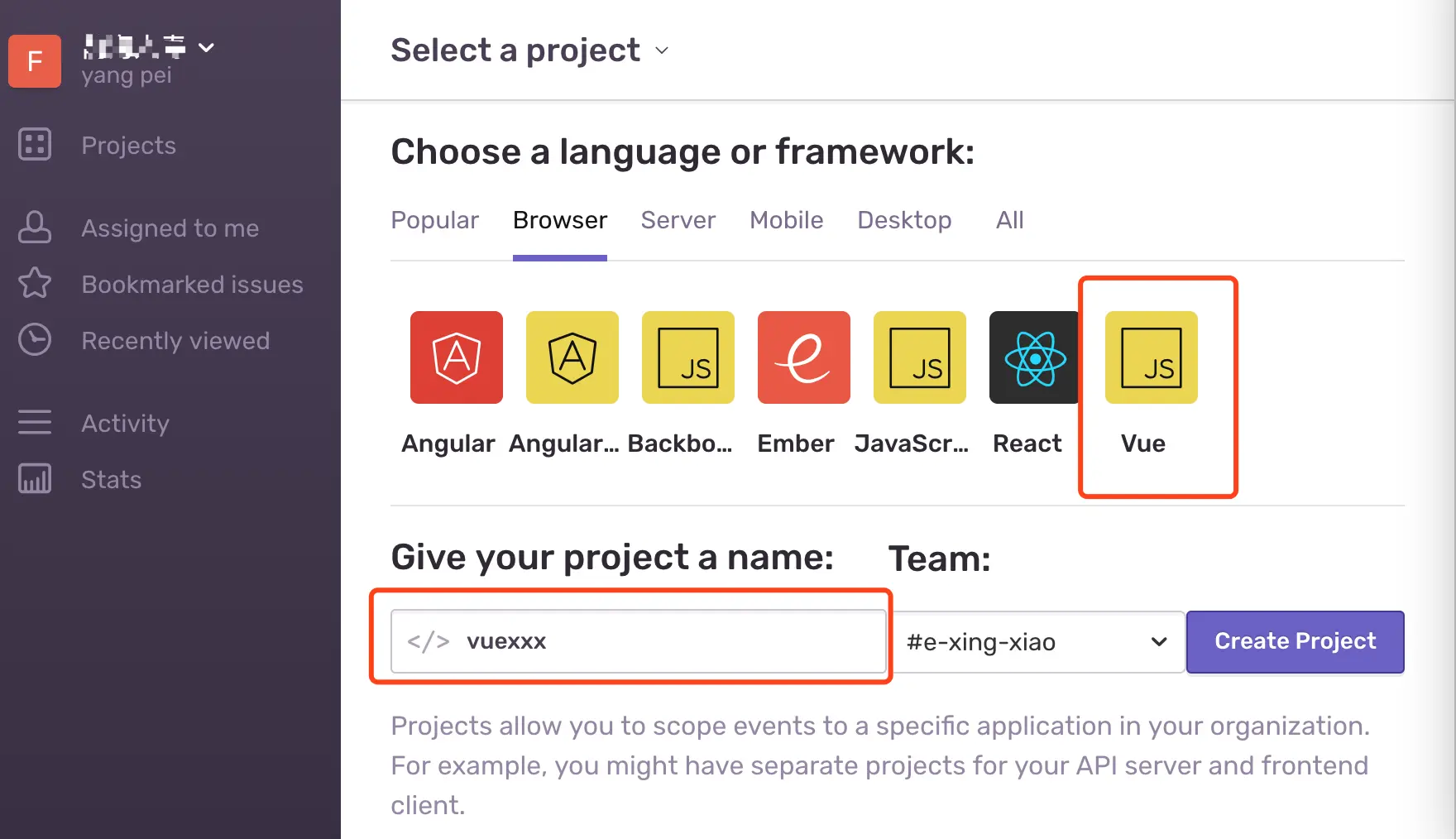Image resolution: width=1456 pixels, height=839 pixels.
Task: Click the React label text
Action: pyautogui.click(x=1027, y=443)
